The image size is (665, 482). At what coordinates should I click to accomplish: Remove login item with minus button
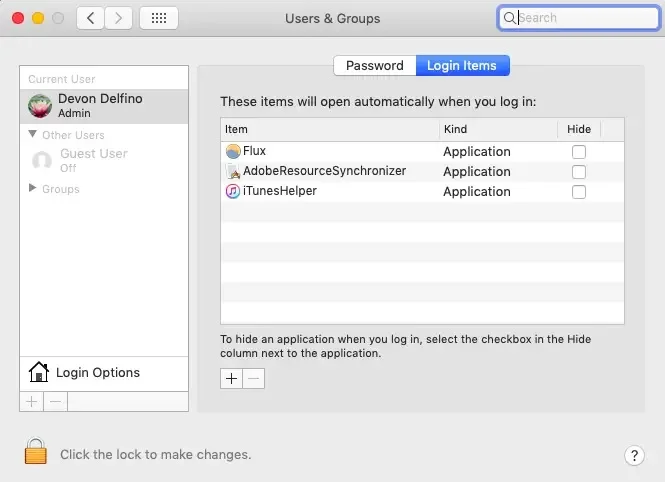254,379
